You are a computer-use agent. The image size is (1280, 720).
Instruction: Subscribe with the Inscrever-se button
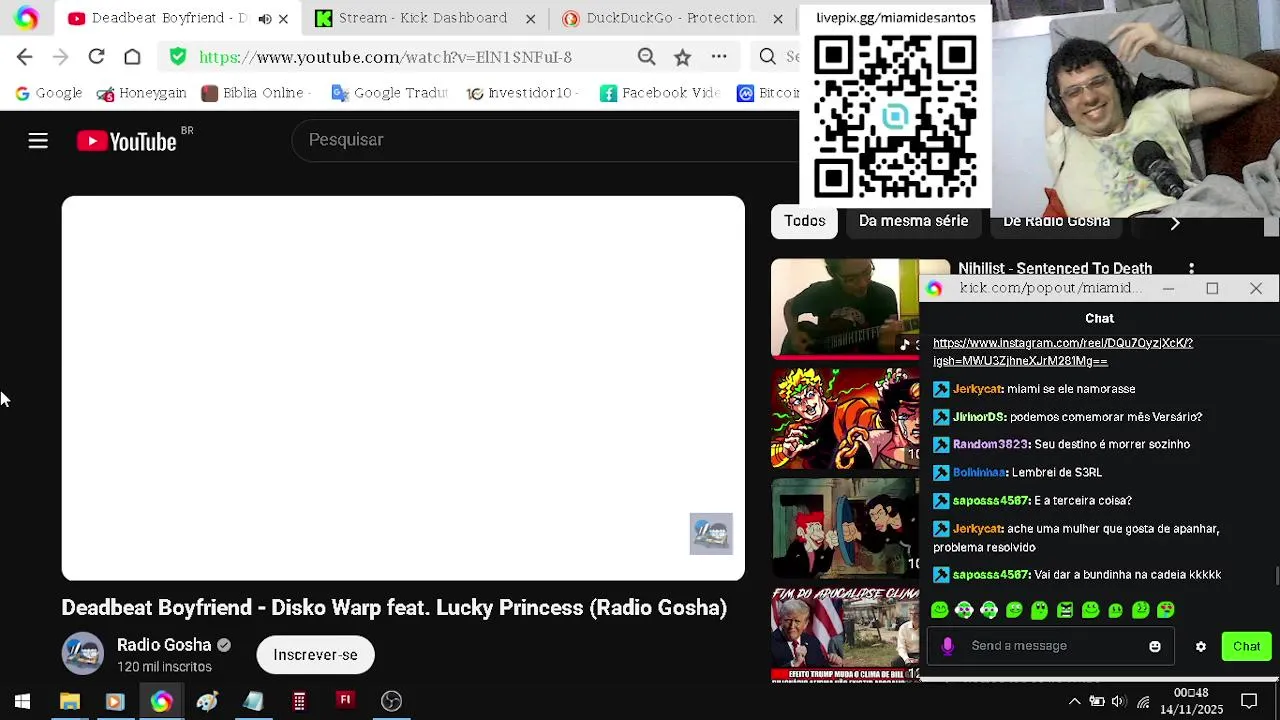(315, 655)
